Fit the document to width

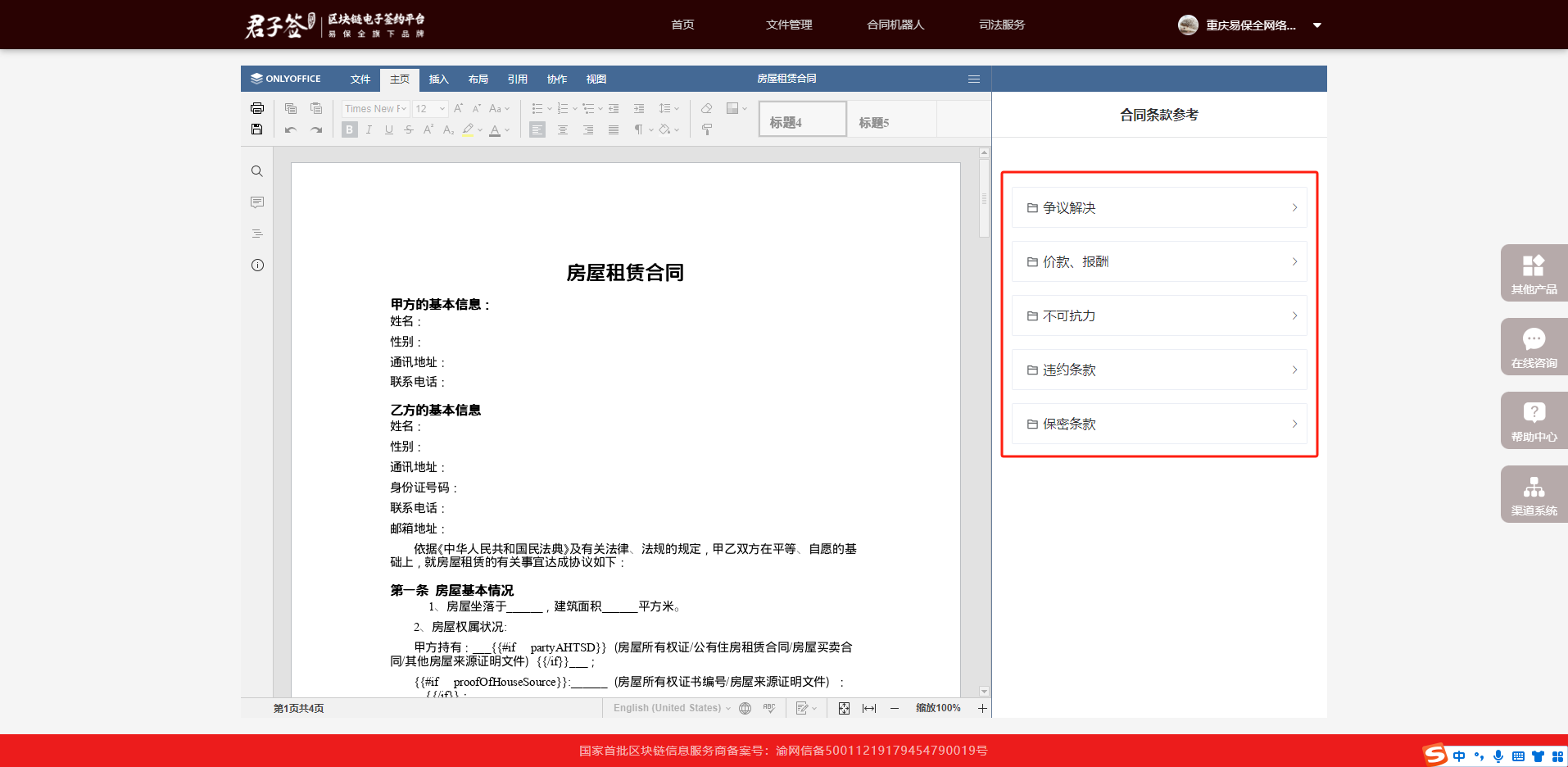pos(869,708)
